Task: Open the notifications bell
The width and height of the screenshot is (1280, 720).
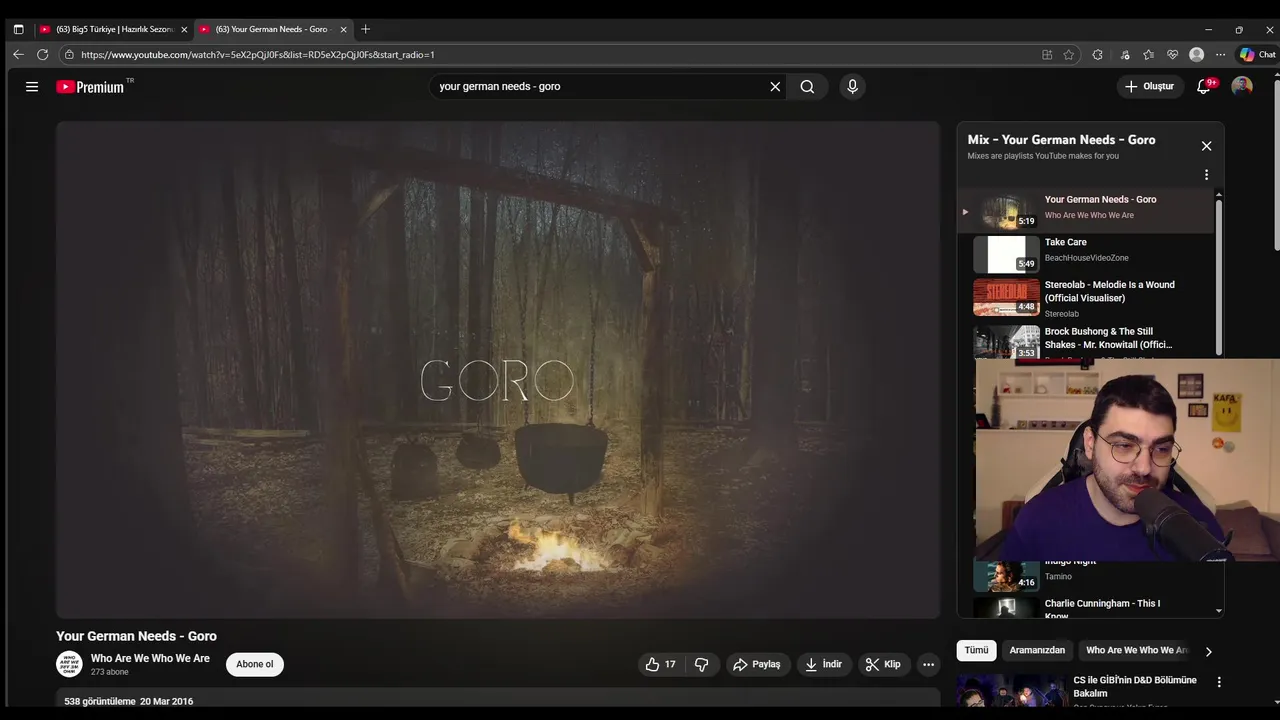Action: [1204, 87]
